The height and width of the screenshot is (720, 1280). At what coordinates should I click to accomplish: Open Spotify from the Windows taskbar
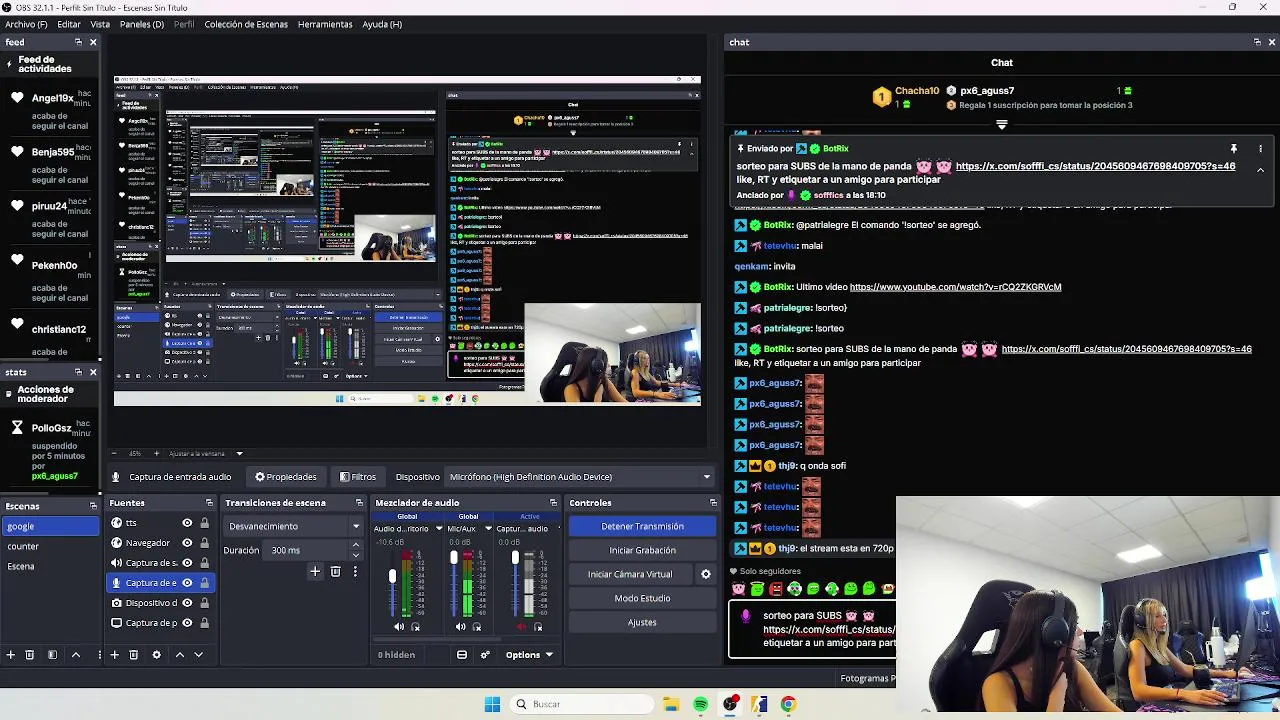(700, 704)
